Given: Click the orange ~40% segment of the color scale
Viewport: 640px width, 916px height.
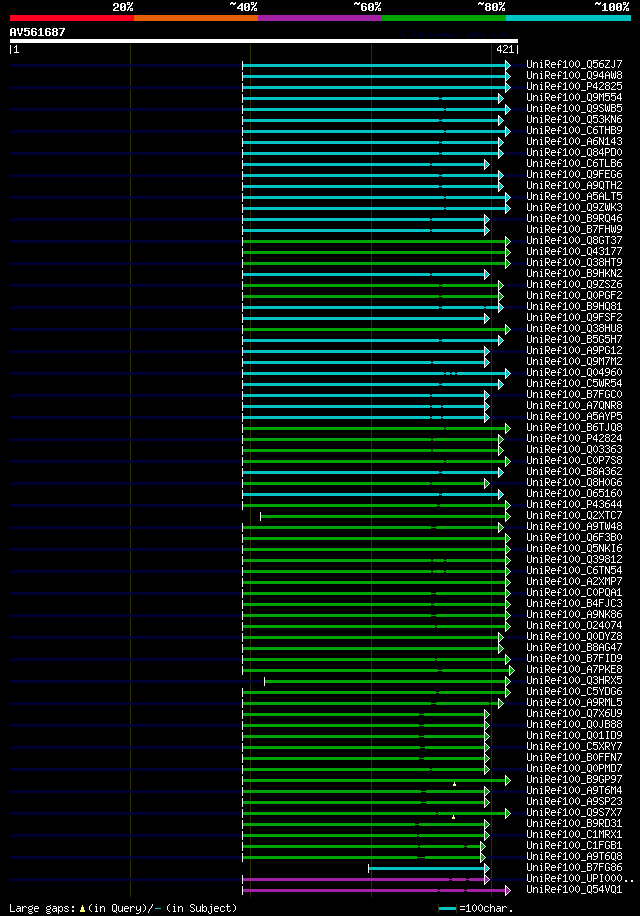Looking at the screenshot, I should point(196,18).
